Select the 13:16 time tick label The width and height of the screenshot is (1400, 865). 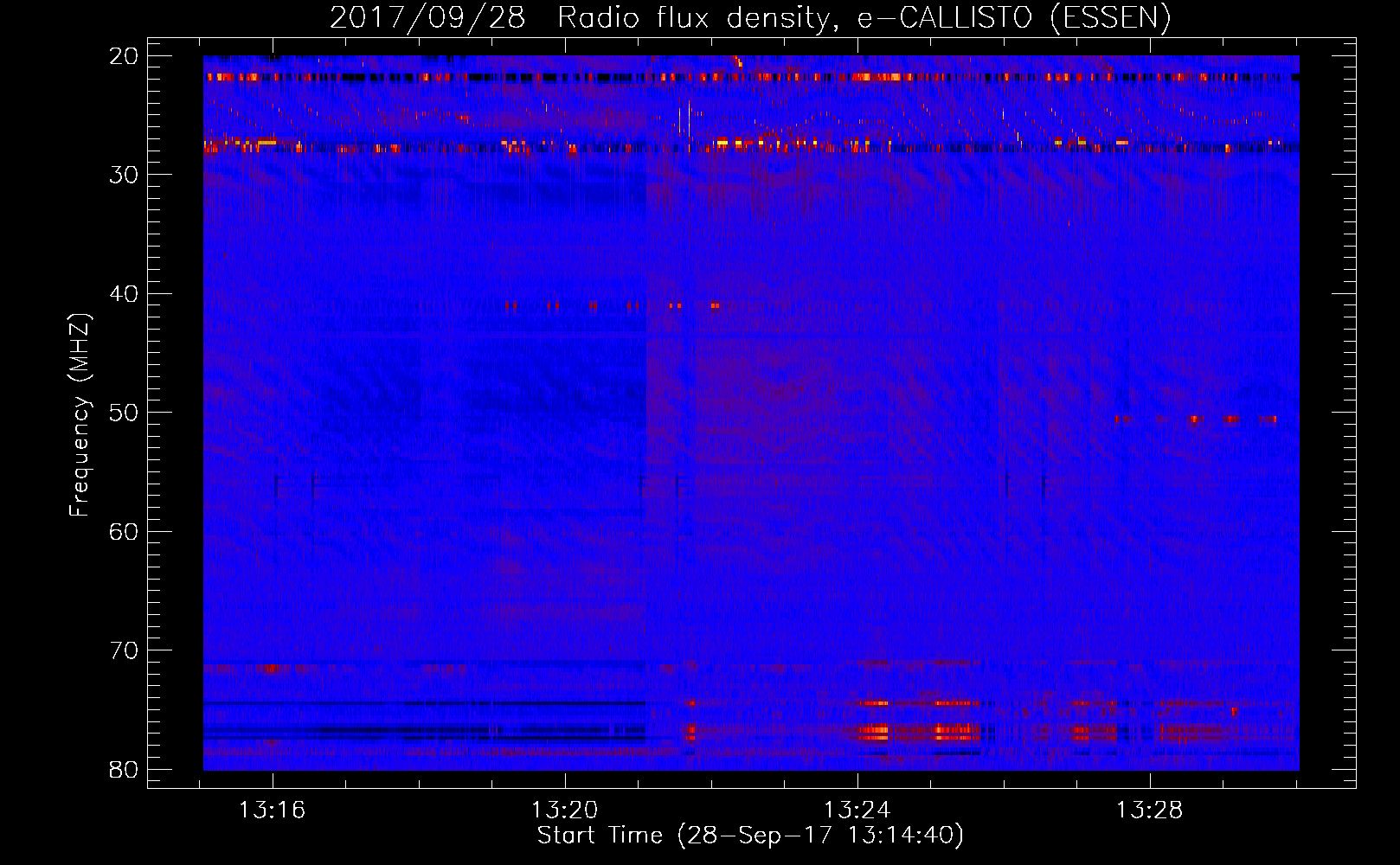tap(273, 811)
